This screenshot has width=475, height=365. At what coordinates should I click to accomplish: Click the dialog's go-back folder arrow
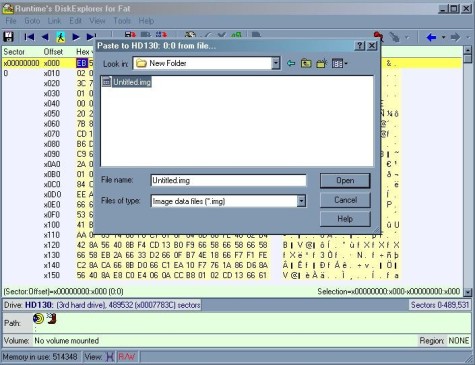tap(291, 63)
